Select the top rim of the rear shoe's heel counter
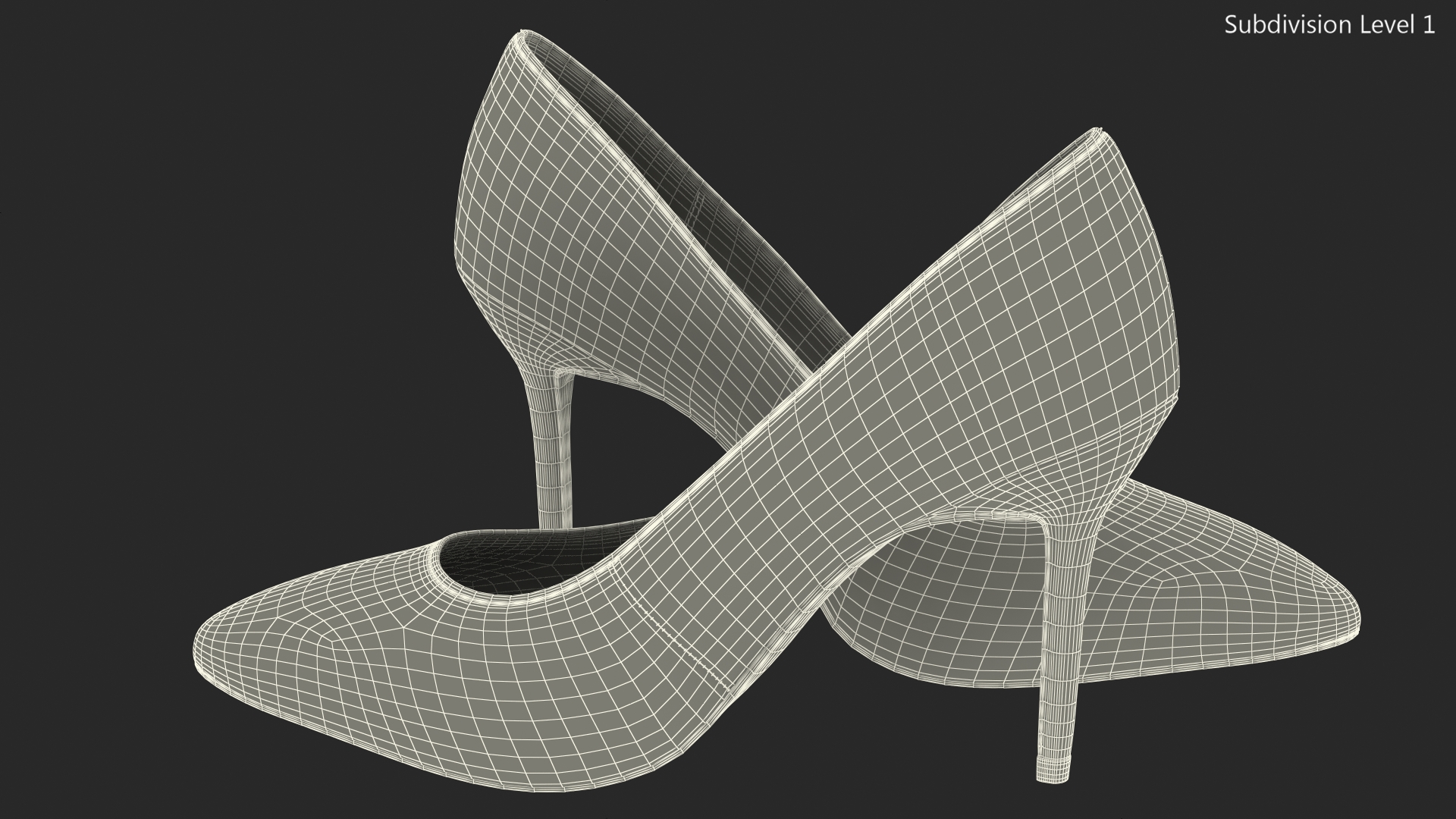 pos(522,36)
